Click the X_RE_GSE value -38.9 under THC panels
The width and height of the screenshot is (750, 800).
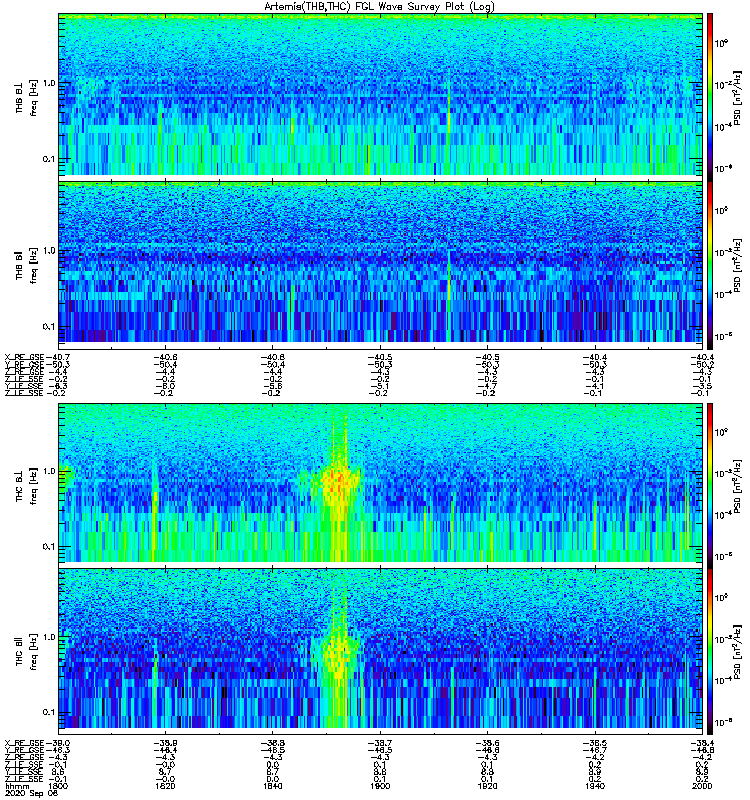point(166,743)
